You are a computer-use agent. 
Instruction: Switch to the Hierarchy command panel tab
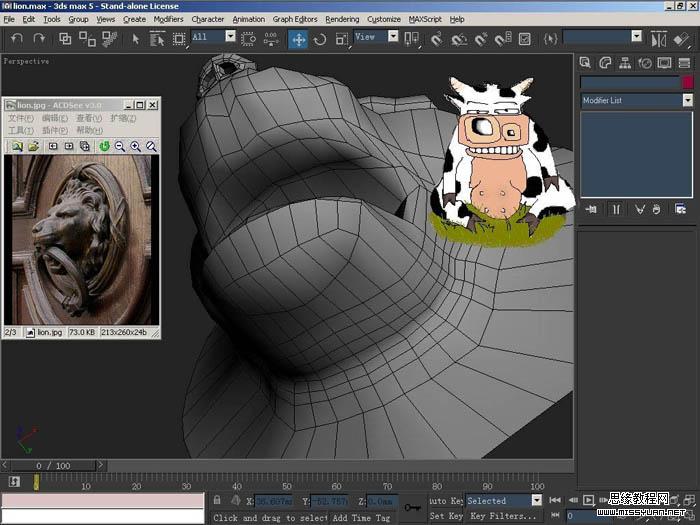(625, 63)
